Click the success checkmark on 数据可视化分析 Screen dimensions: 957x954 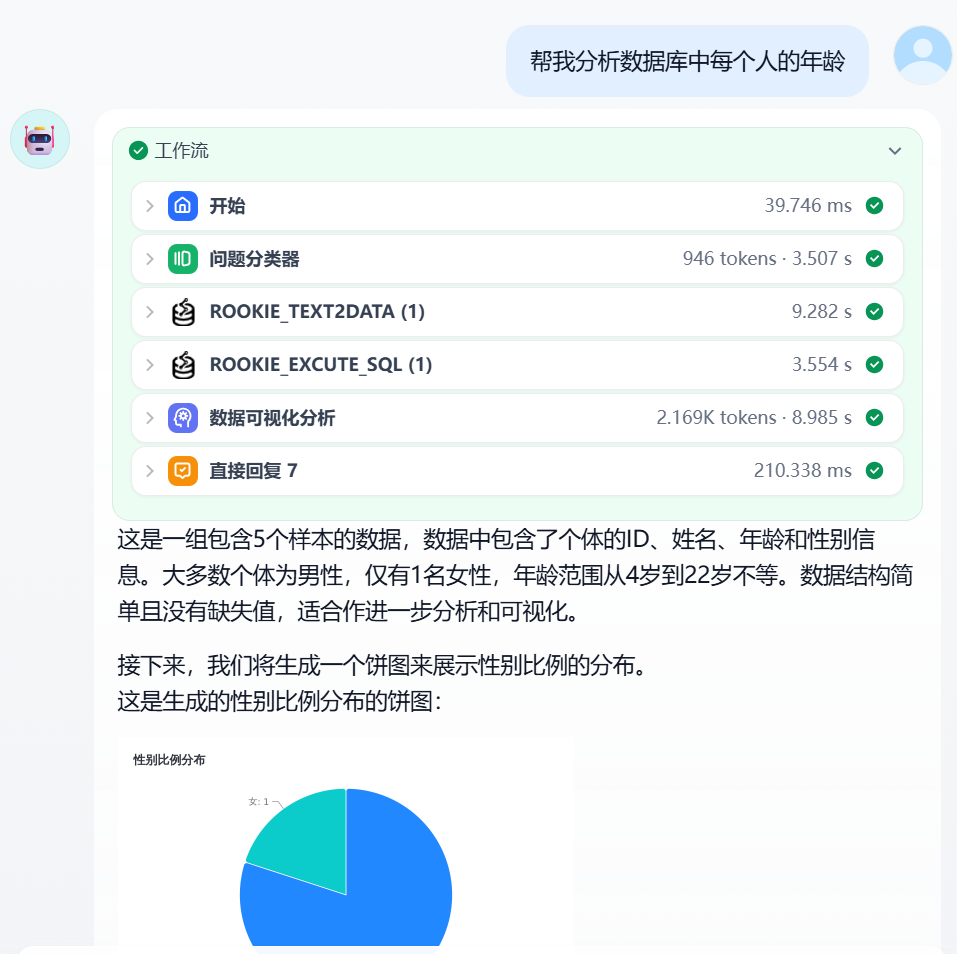click(874, 417)
